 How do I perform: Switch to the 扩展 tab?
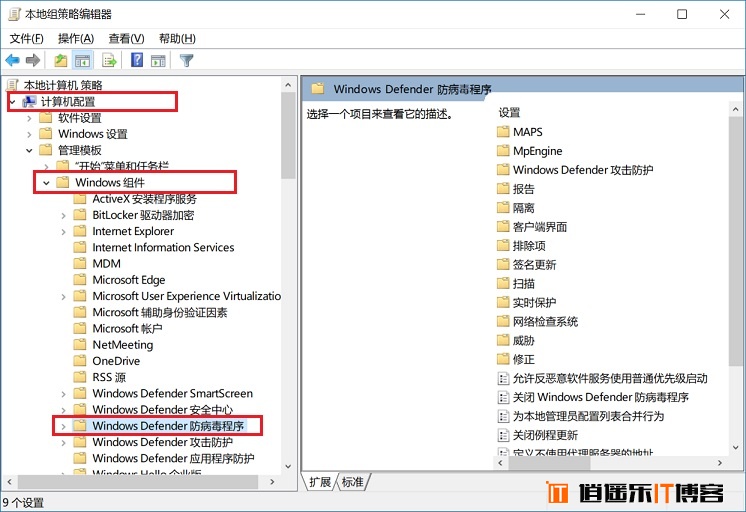point(320,482)
